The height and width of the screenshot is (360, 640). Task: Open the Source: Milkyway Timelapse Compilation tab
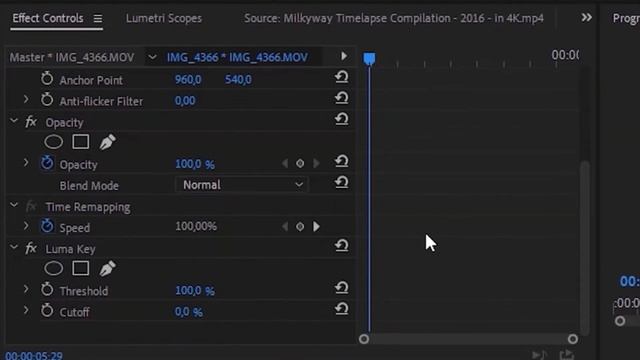(394, 18)
